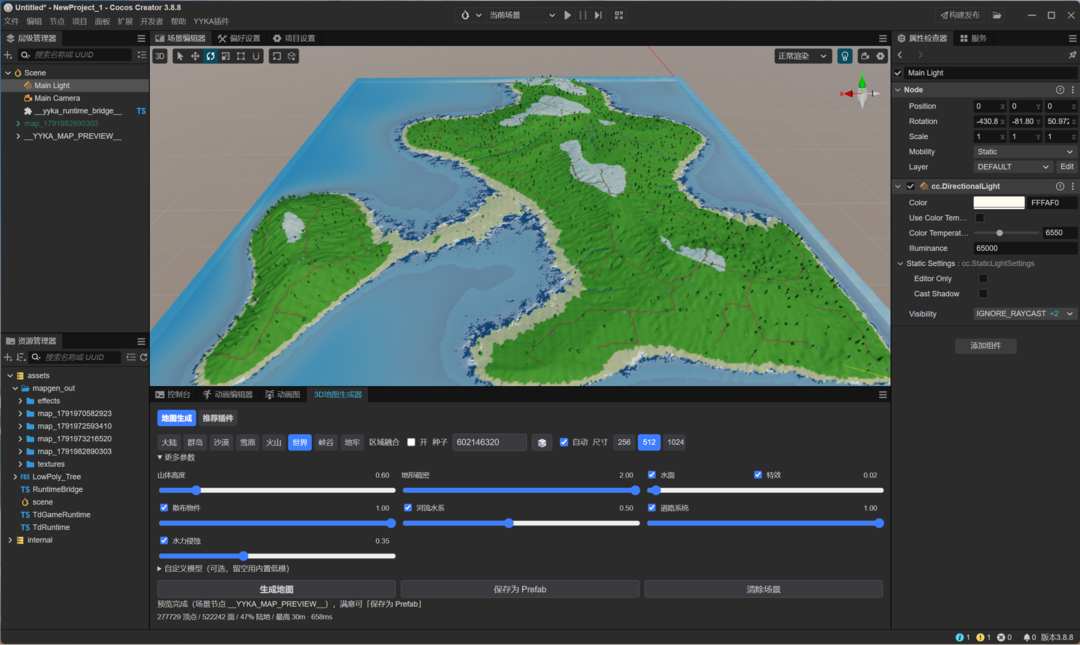
Task: Enable the Editor Only checkbox
Action: coord(983,278)
